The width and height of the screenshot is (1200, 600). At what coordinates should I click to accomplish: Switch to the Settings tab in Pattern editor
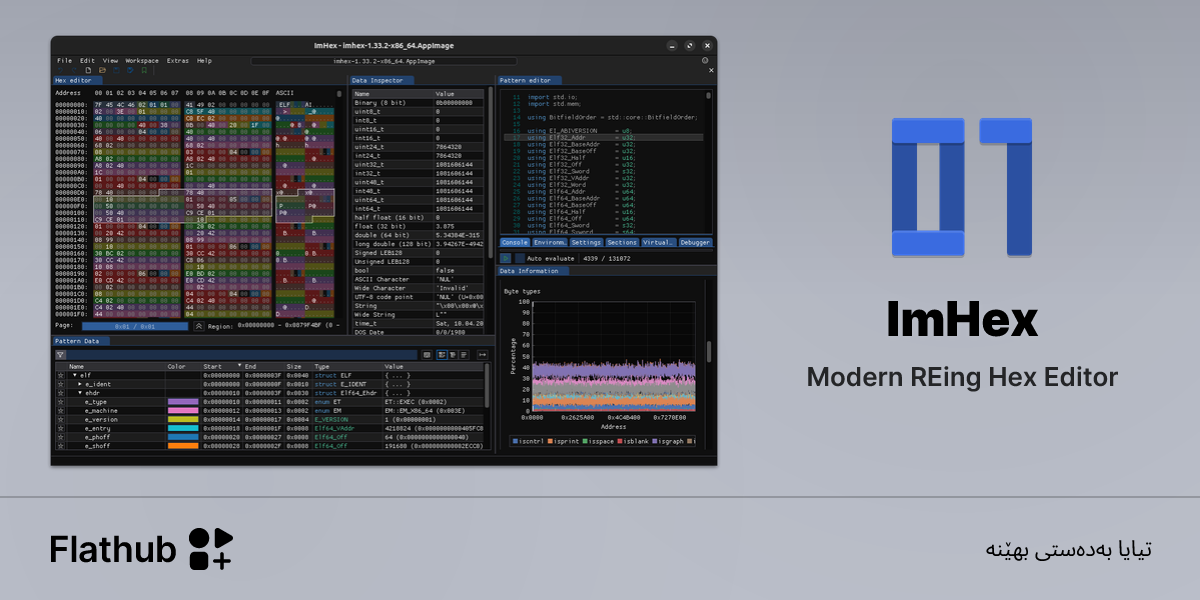[587, 242]
